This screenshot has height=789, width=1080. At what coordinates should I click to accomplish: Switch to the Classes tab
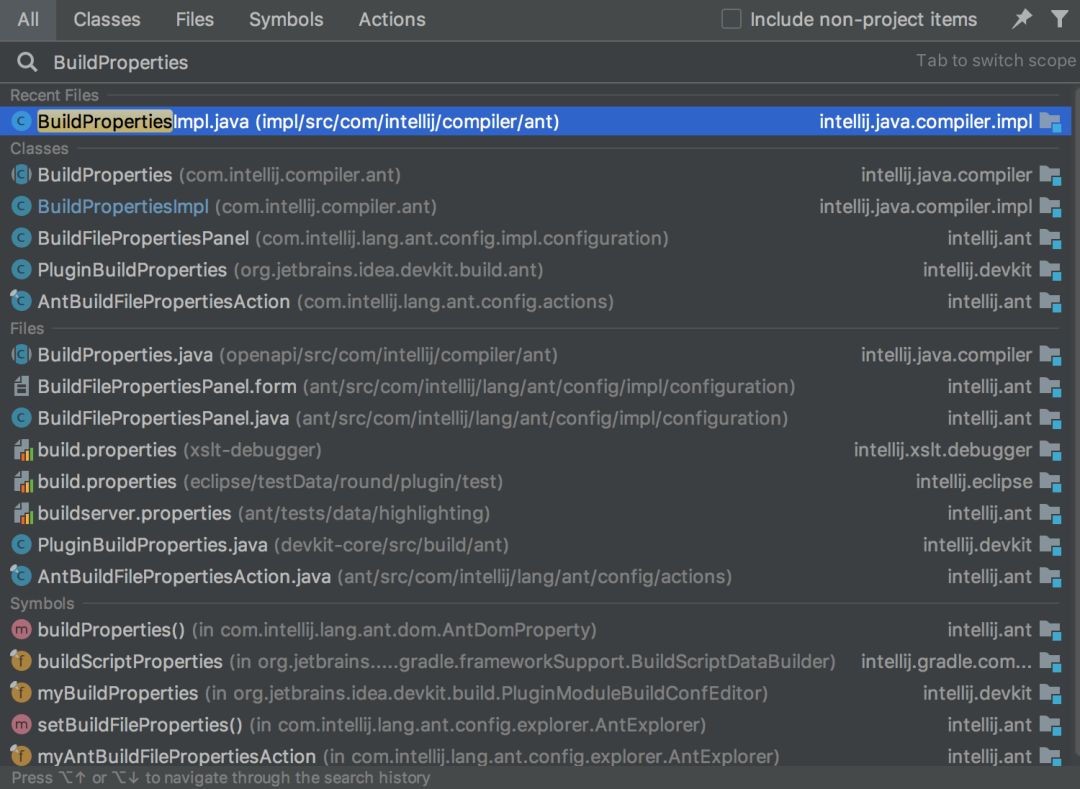[107, 19]
